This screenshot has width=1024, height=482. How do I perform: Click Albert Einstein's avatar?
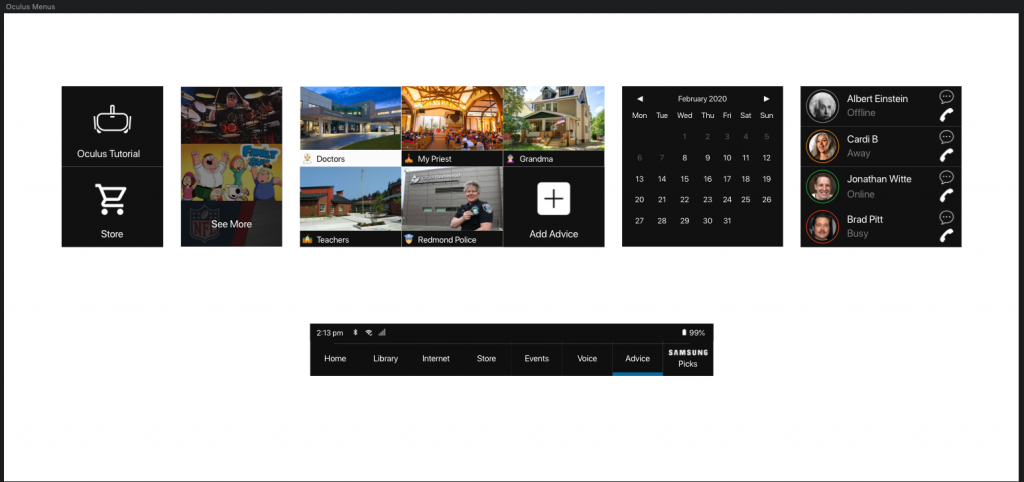tap(822, 106)
